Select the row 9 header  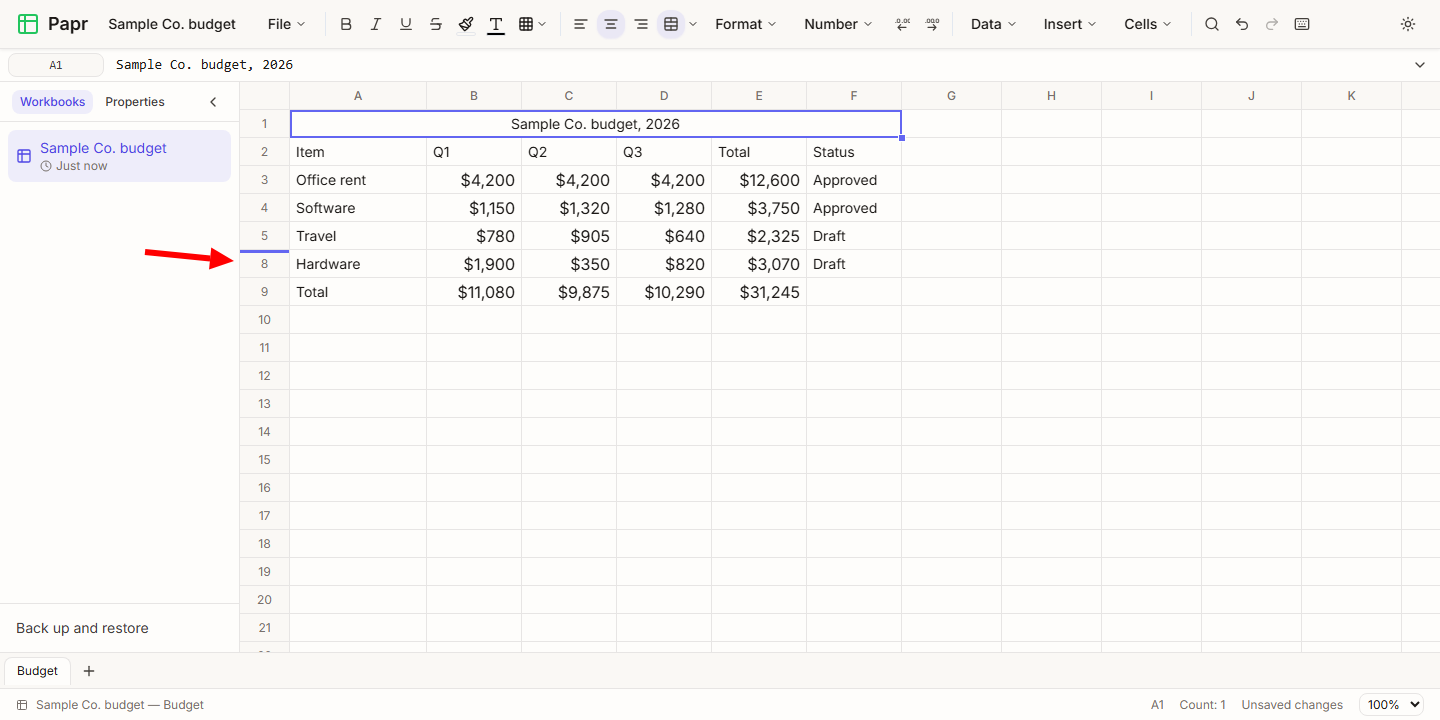click(x=265, y=292)
